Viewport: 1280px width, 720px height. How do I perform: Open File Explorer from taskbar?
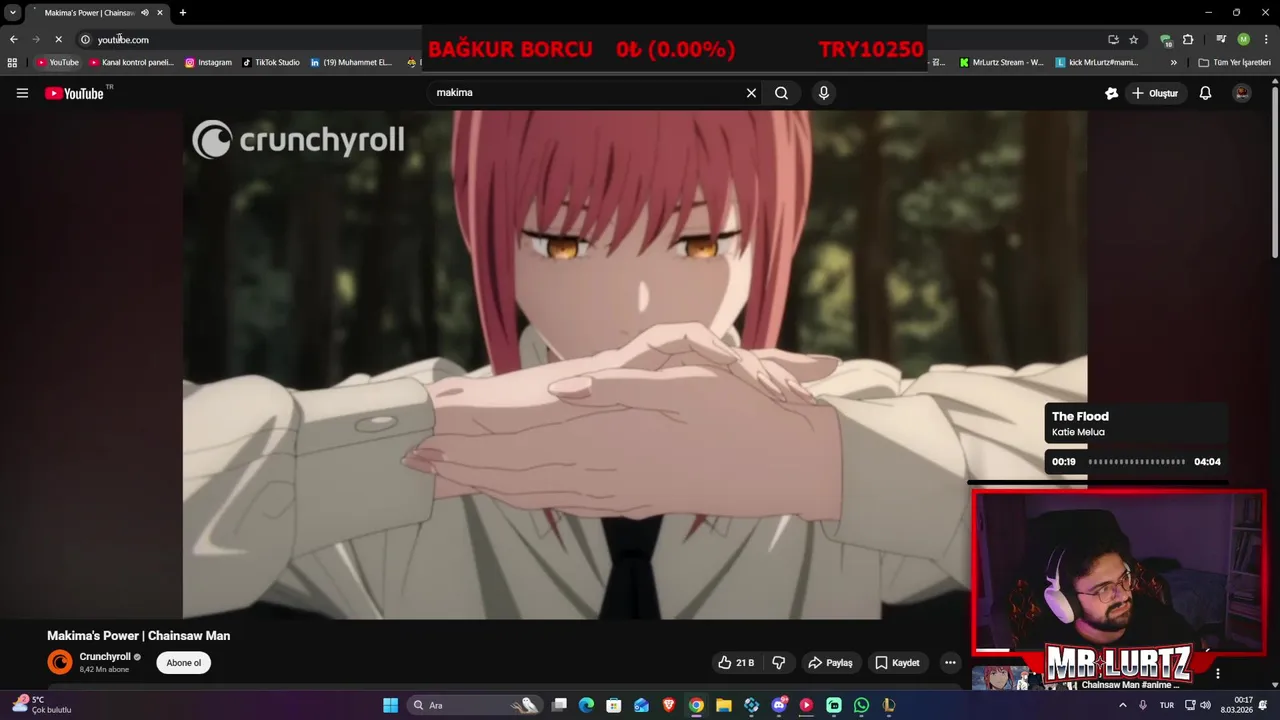pyautogui.click(x=724, y=705)
